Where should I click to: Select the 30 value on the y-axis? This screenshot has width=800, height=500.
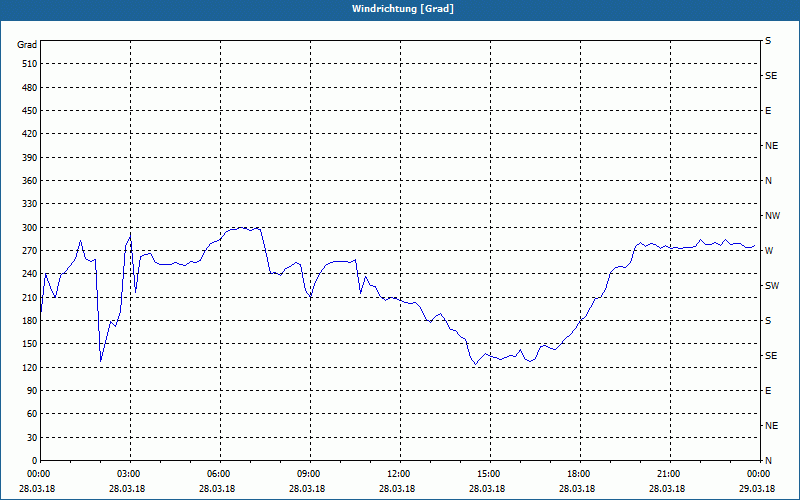(32, 437)
